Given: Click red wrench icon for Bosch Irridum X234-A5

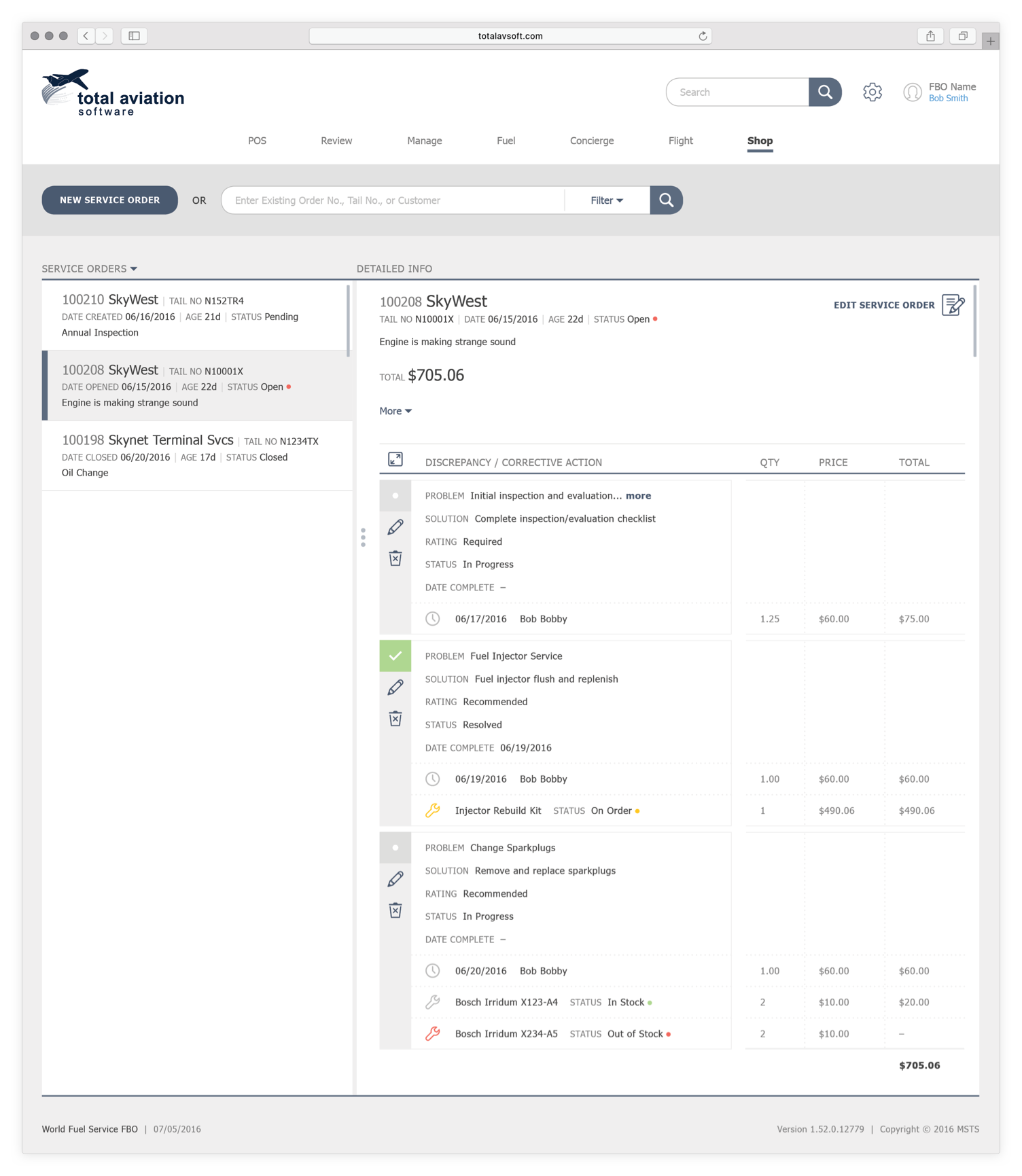Looking at the screenshot, I should coord(433,1034).
